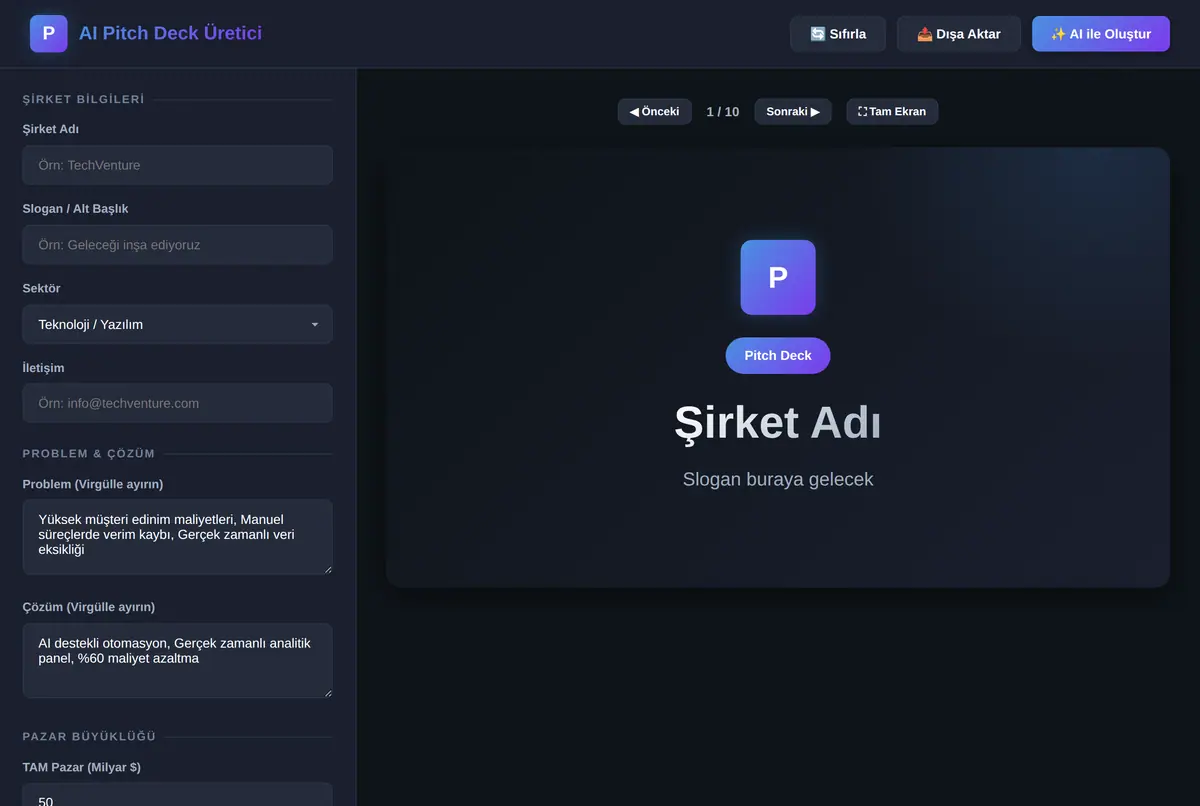Focus the İletişim email input
This screenshot has width=1200, height=806.
(x=177, y=403)
